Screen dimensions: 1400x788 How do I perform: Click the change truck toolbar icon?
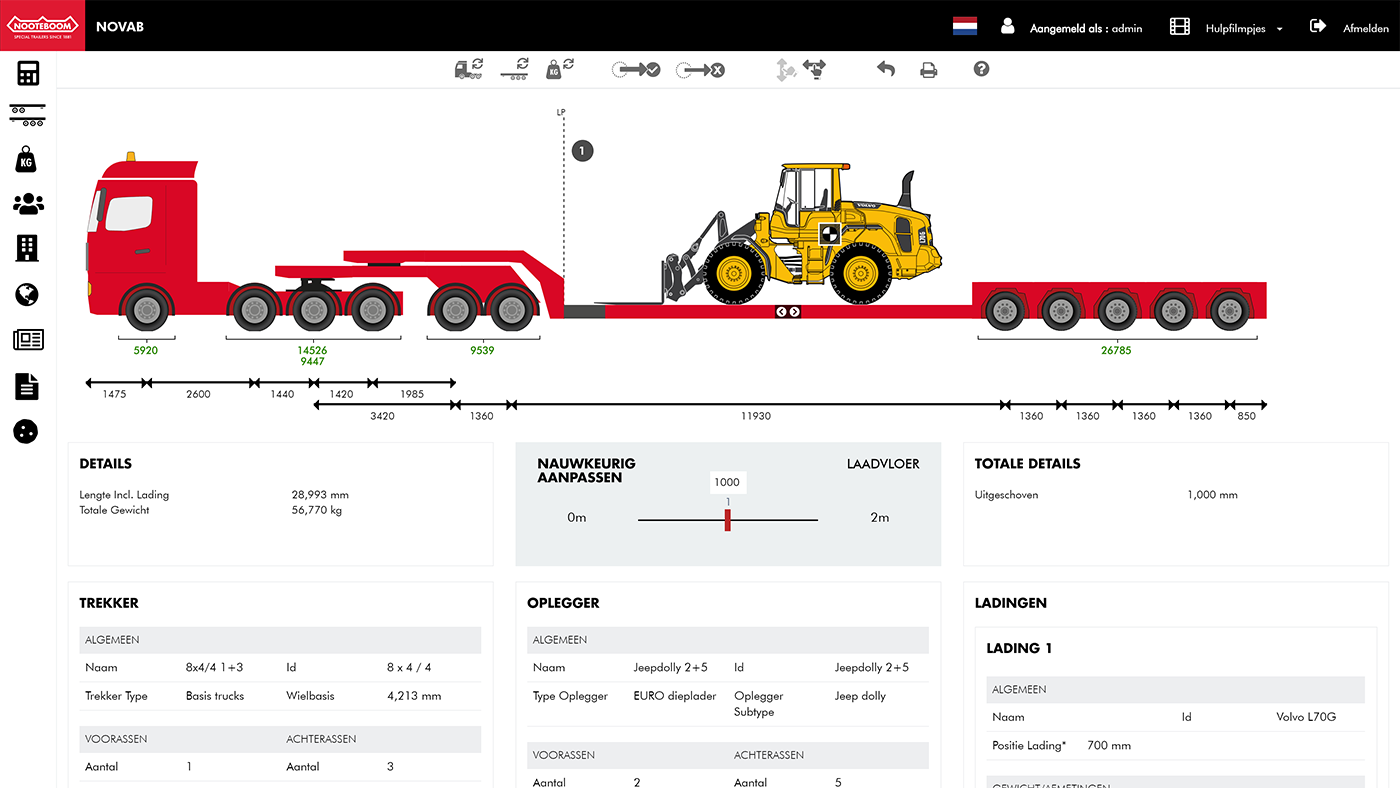469,69
